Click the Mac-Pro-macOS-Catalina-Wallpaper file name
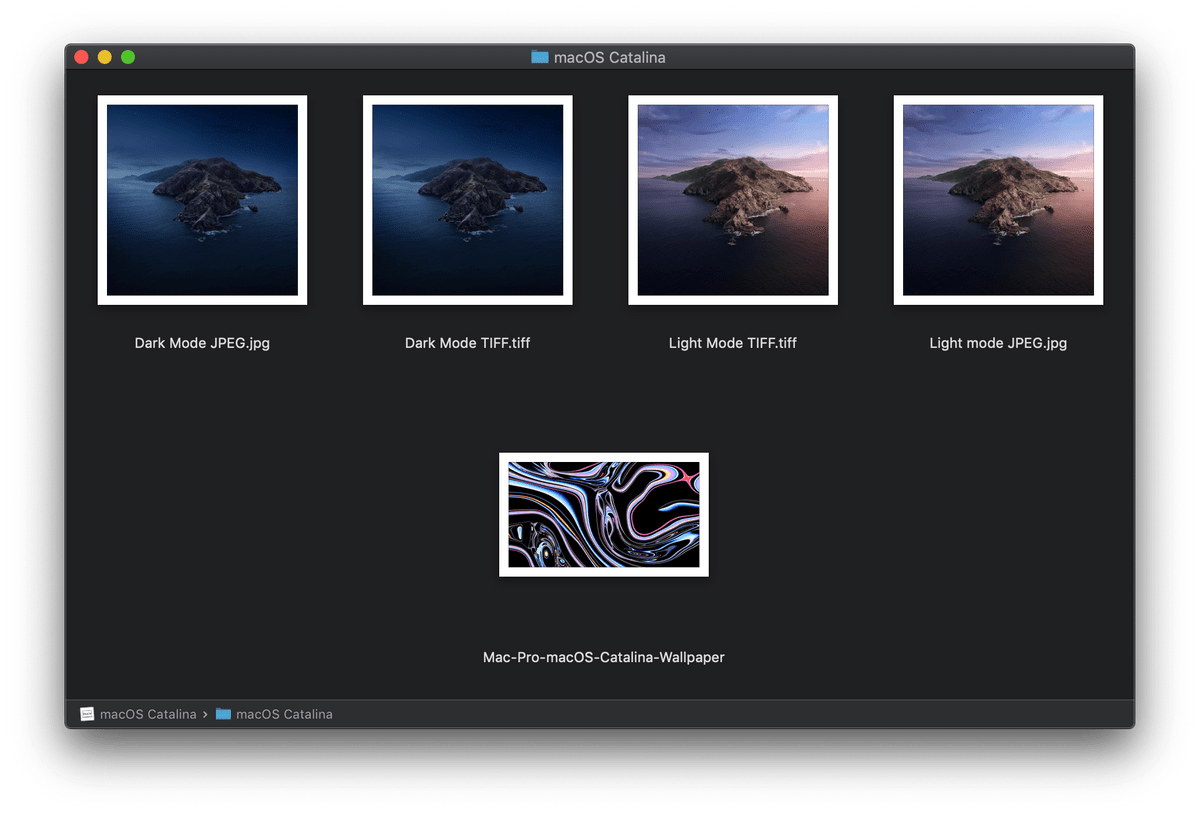Image resolution: width=1200 pixels, height=815 pixels. [604, 658]
